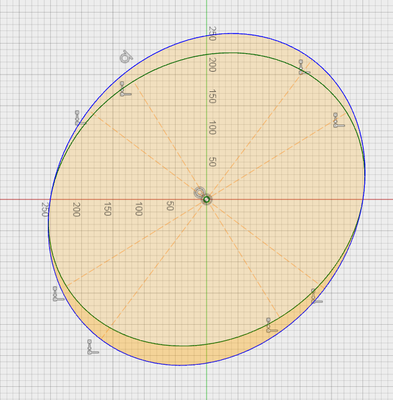Click the vertical axis label 150
The height and width of the screenshot is (400, 393).
tap(212, 96)
